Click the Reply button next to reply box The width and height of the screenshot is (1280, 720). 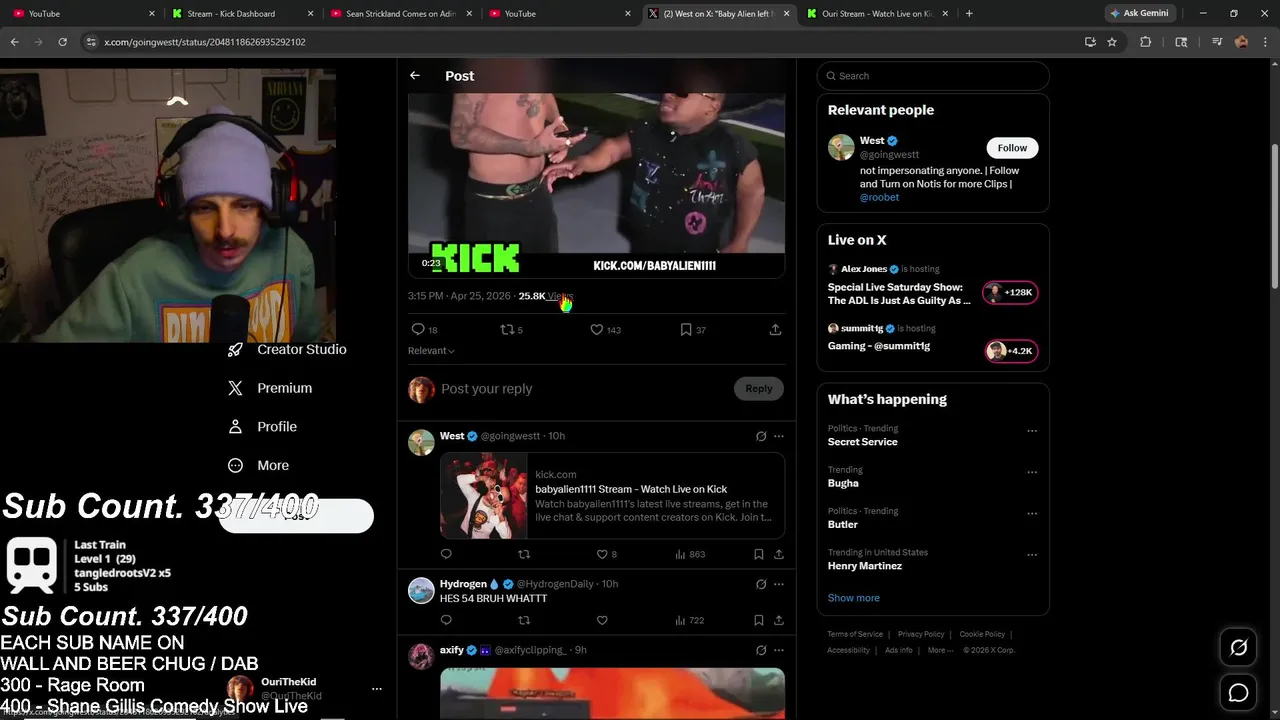point(758,389)
